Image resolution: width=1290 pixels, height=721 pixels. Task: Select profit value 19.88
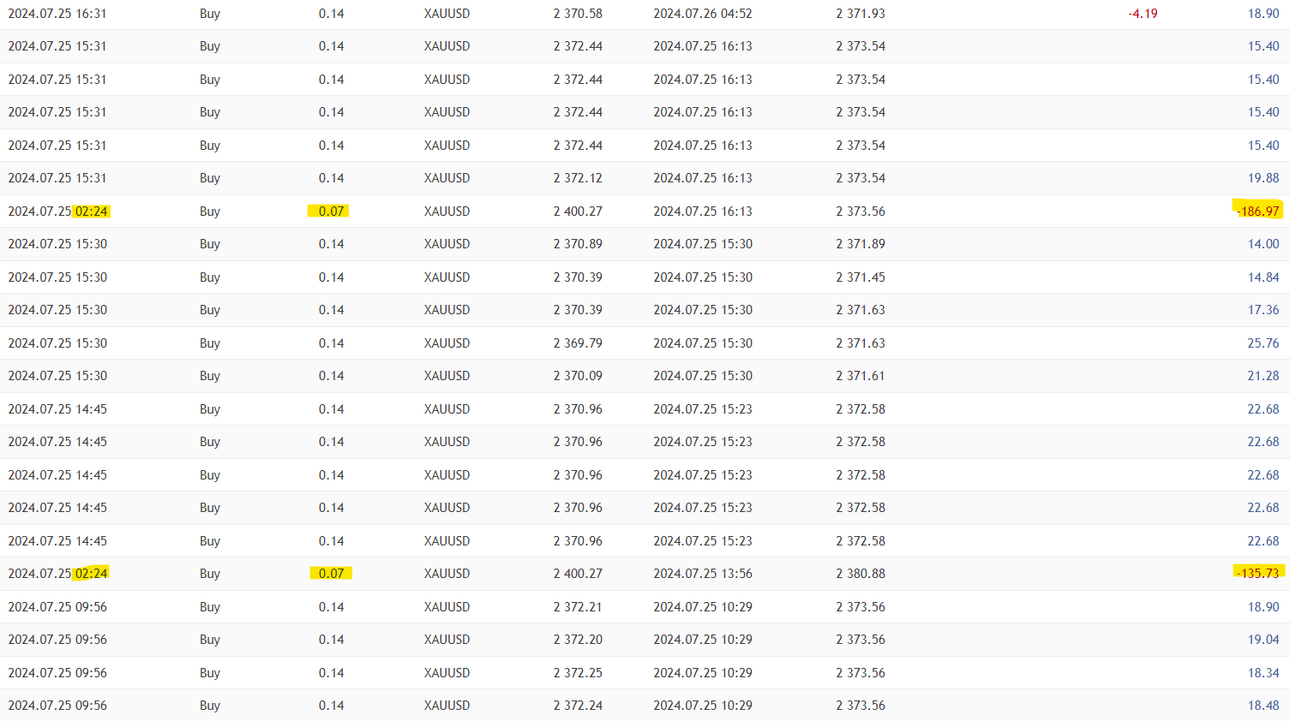(x=1263, y=178)
